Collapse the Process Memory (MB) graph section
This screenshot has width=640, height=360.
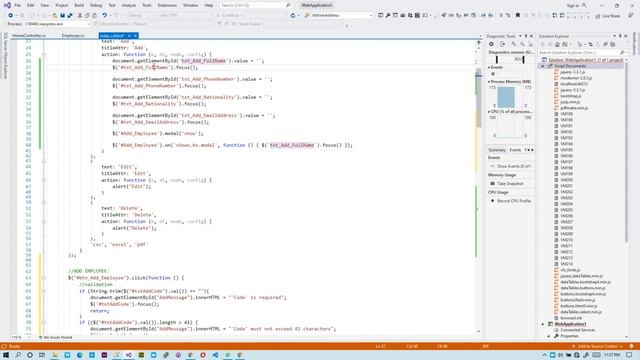[x=489, y=82]
